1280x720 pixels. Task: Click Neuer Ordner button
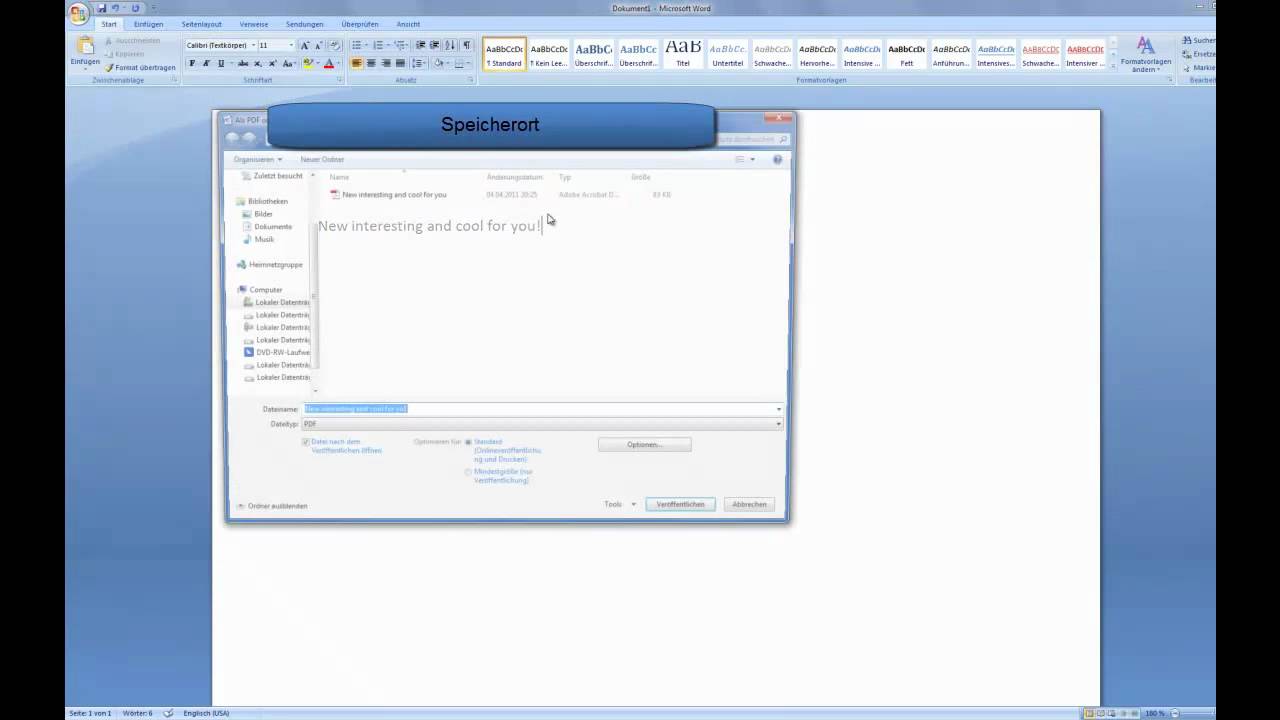[x=322, y=159]
